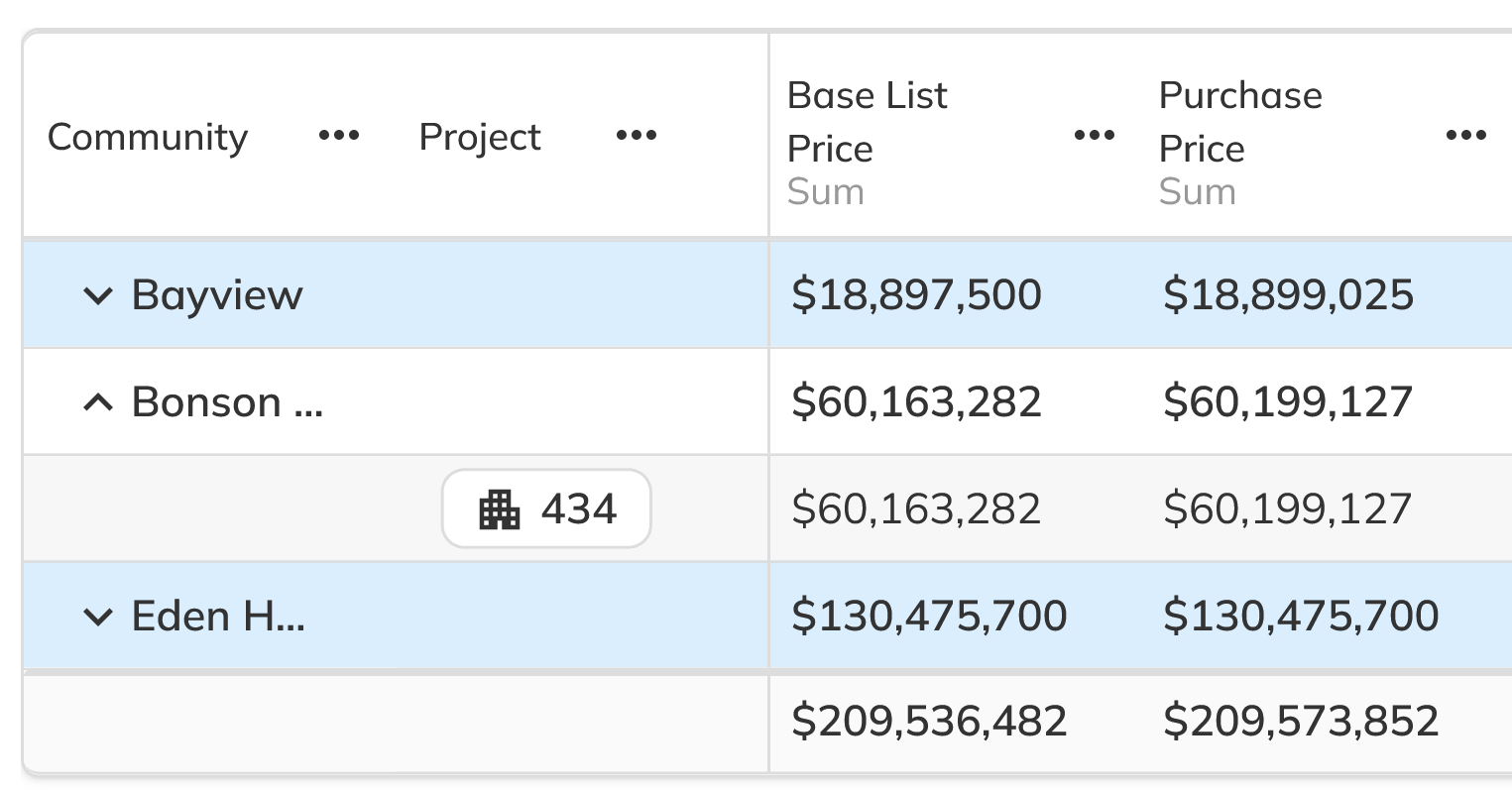
Task: Select the total $209,573,852
Action: point(1302,722)
